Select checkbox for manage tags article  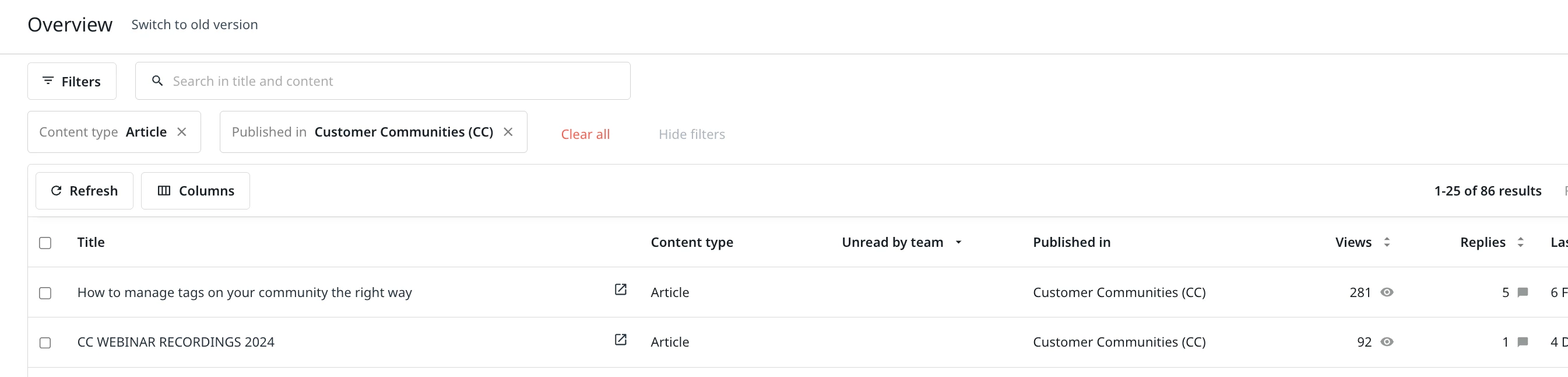[x=45, y=293]
